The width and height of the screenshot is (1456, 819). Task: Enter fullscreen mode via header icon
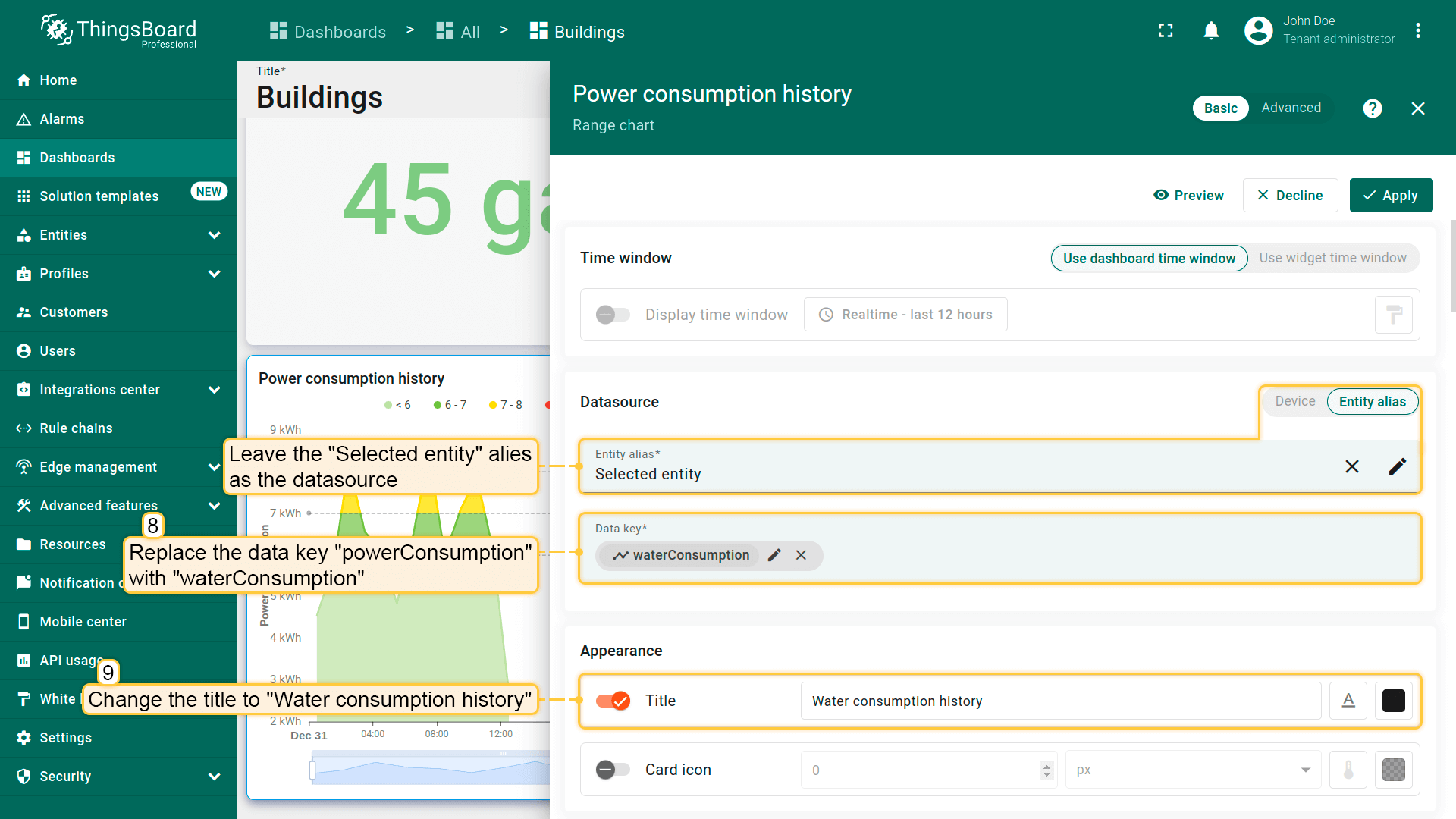click(1166, 31)
